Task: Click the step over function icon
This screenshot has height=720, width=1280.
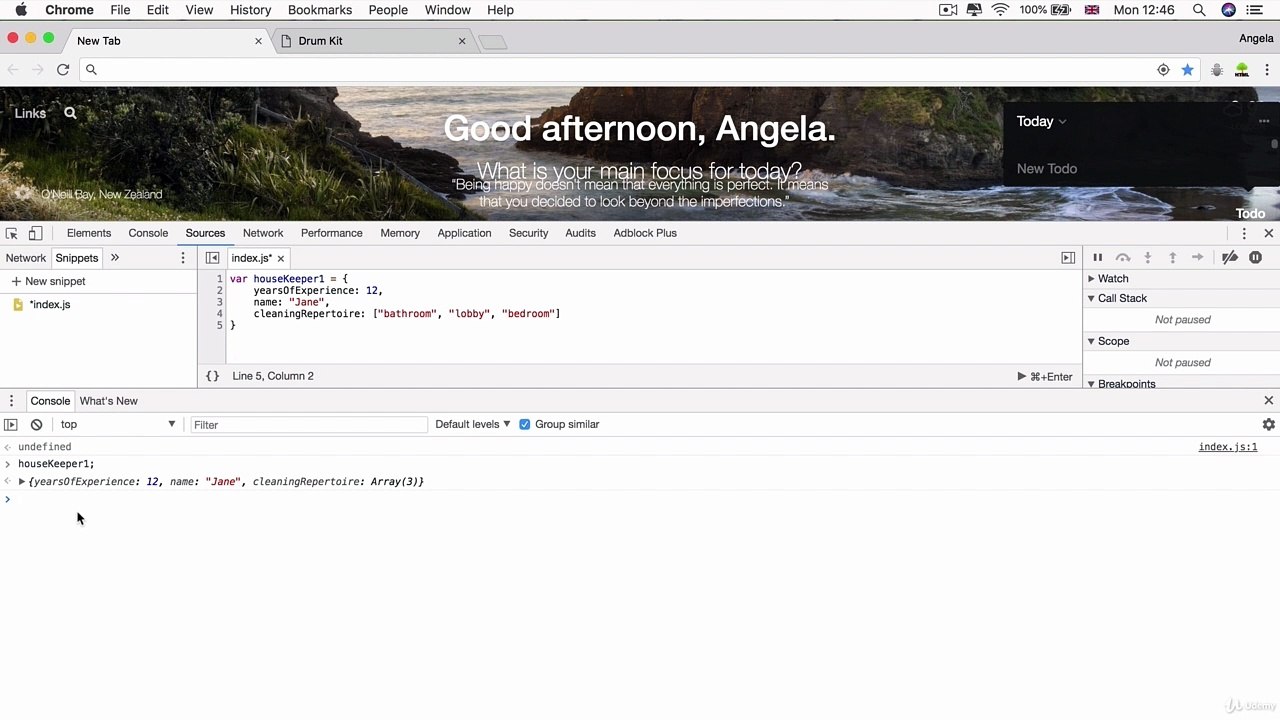Action: coord(1123,258)
